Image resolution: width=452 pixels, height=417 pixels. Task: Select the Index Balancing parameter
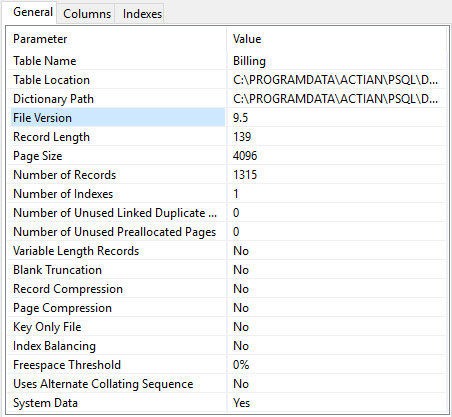point(54,346)
